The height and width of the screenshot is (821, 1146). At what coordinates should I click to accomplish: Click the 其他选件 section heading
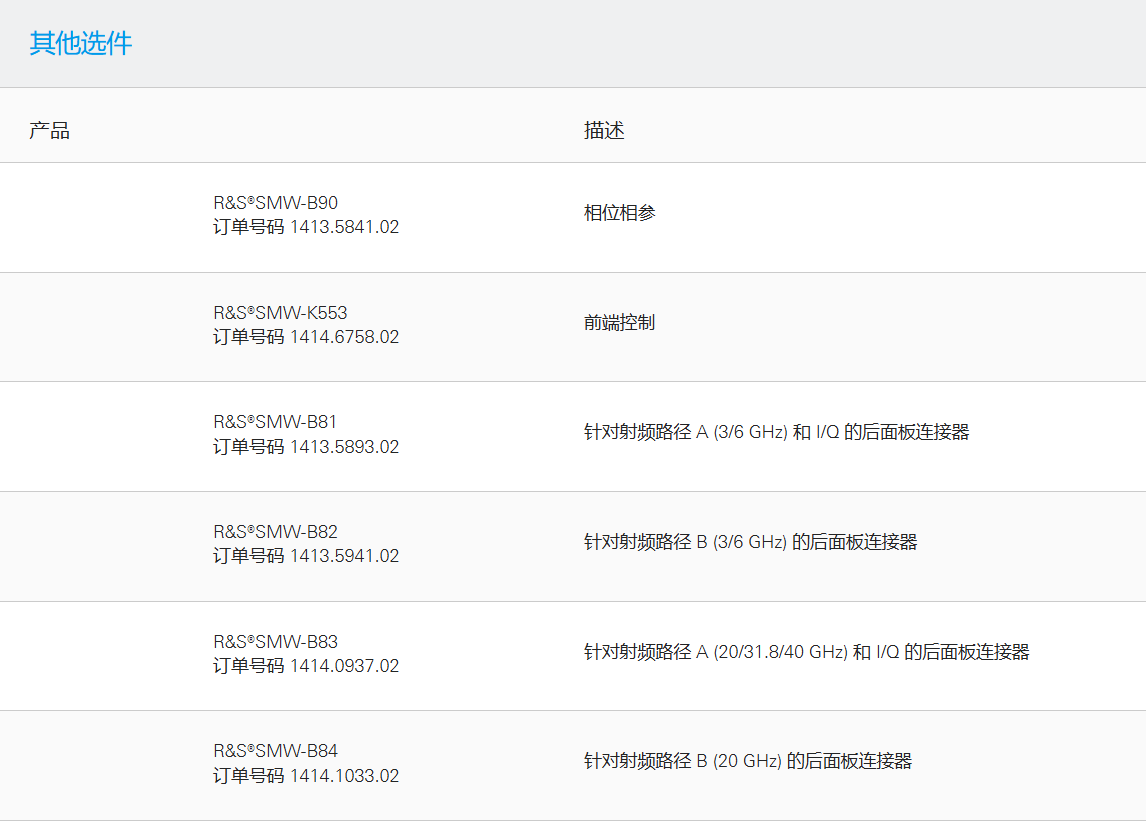tap(81, 44)
